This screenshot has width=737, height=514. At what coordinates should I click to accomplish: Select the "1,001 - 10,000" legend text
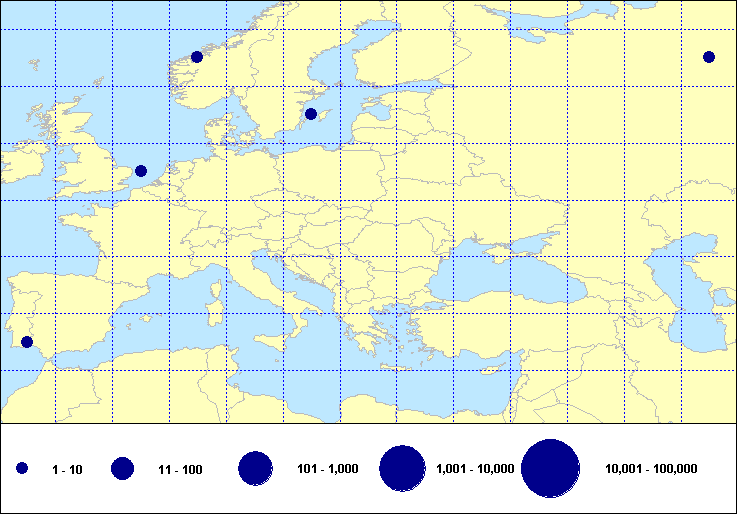pyautogui.click(x=476, y=469)
